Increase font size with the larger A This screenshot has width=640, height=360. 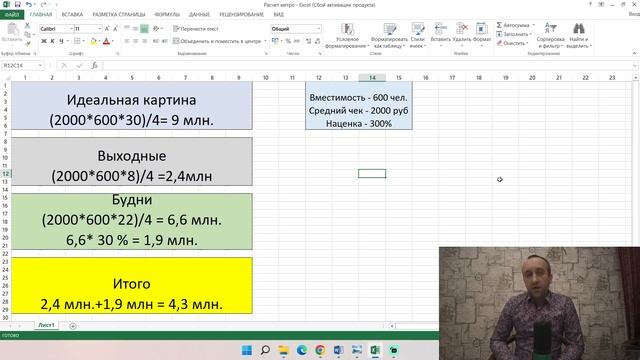(x=107, y=29)
